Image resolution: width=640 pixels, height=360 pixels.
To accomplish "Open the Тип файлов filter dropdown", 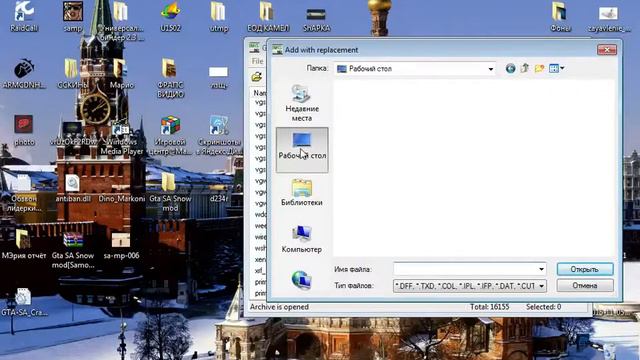I will tap(541, 286).
